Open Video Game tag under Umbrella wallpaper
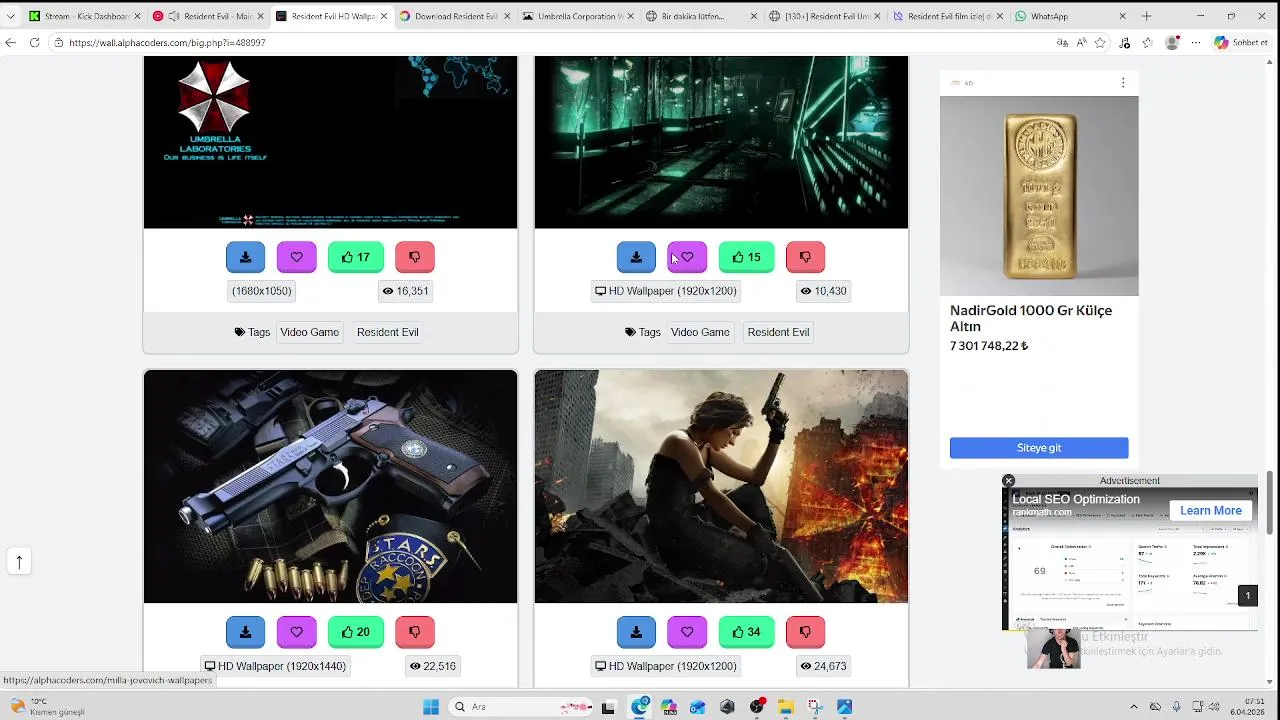Image resolution: width=1280 pixels, height=720 pixels. pyautogui.click(x=309, y=332)
